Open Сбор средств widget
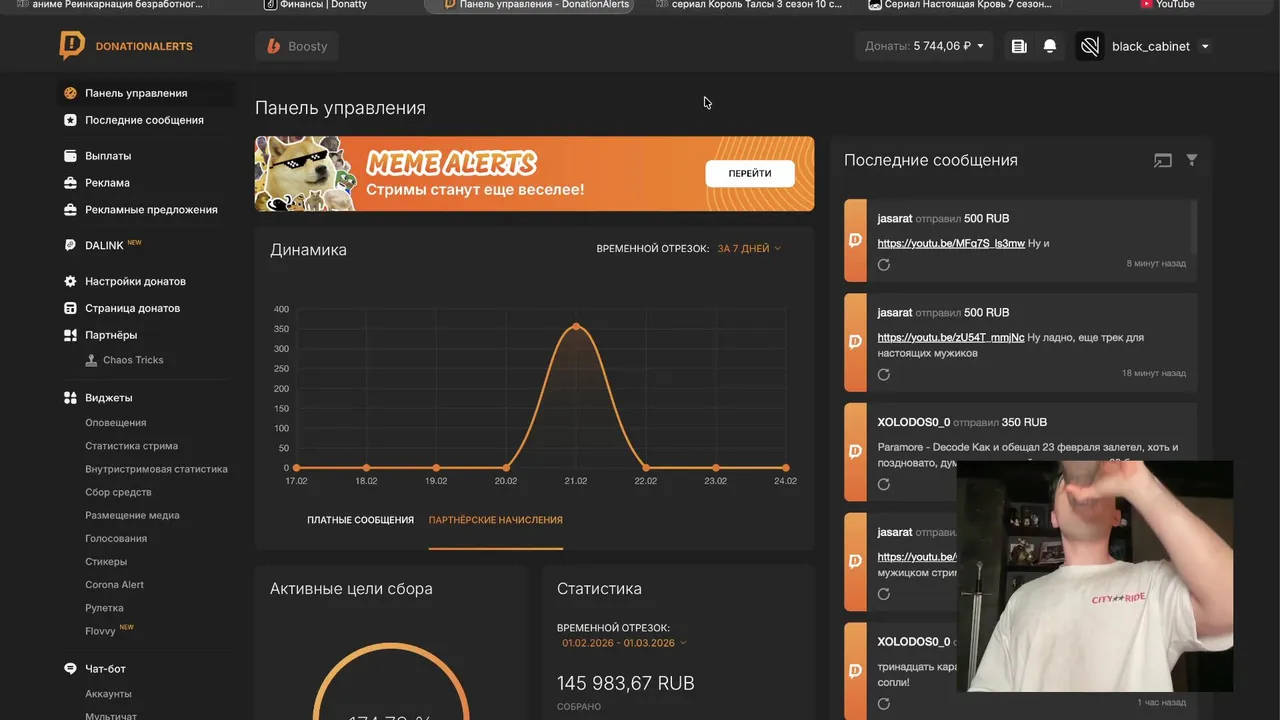Viewport: 1280px width, 720px height. (x=118, y=492)
